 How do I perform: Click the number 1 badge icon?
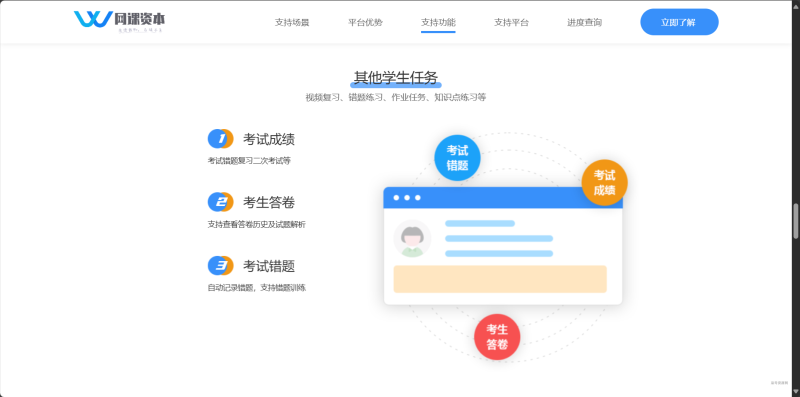coord(220,139)
